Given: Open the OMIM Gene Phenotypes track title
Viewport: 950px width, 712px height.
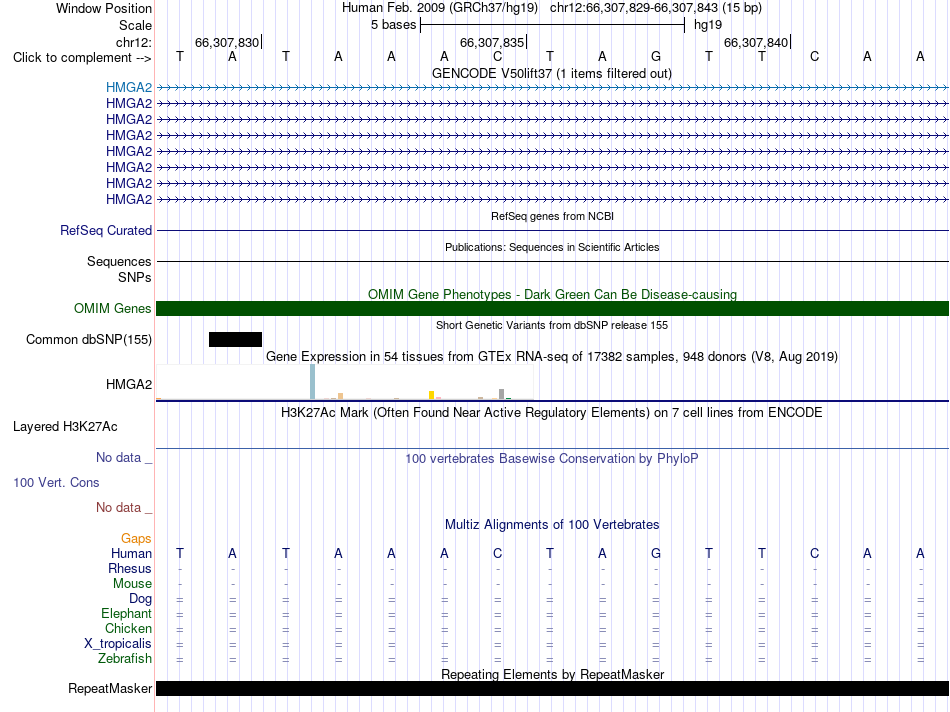Looking at the screenshot, I should pyautogui.click(x=552, y=294).
